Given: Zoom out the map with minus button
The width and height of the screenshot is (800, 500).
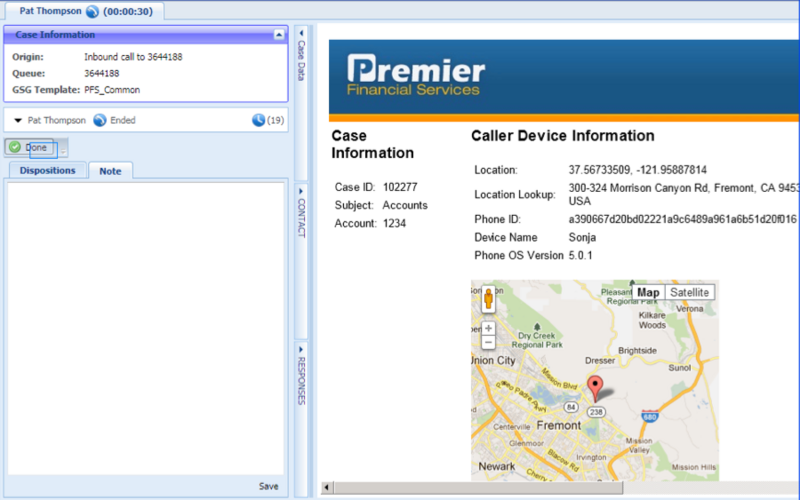Looking at the screenshot, I should [488, 342].
